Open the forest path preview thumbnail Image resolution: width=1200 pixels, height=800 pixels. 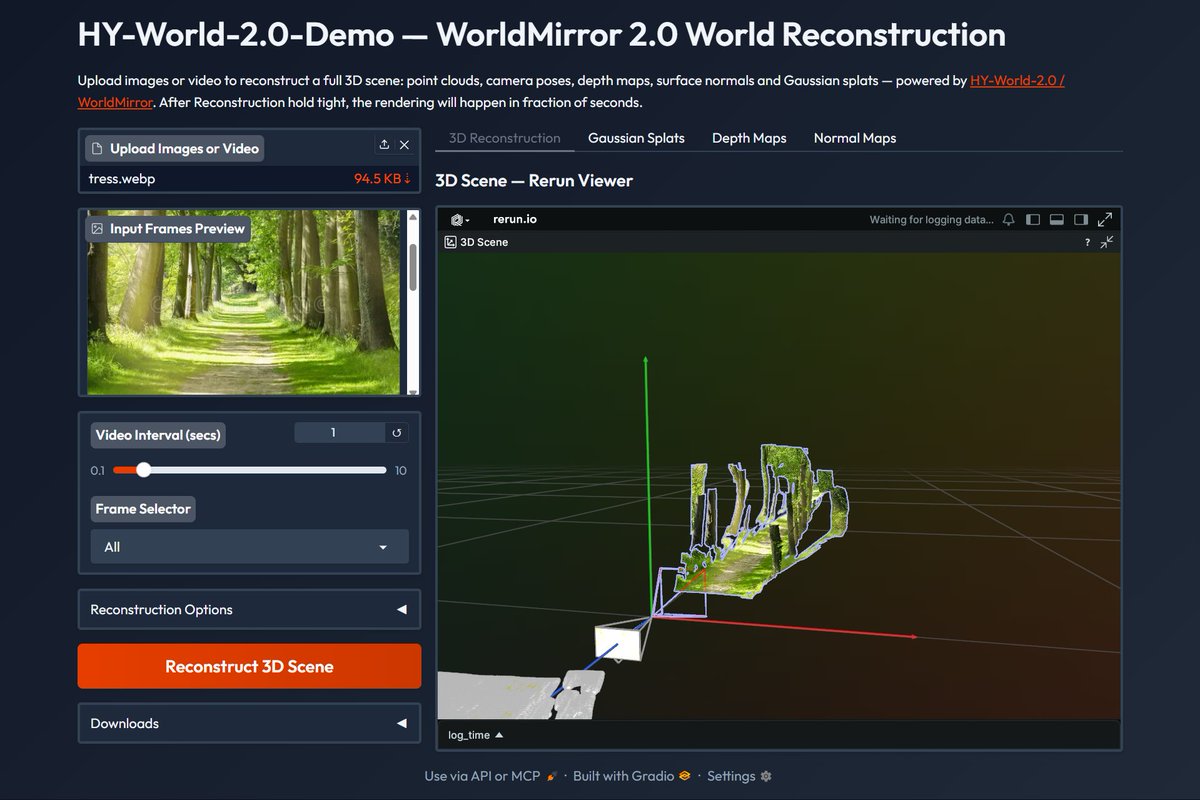[243, 303]
